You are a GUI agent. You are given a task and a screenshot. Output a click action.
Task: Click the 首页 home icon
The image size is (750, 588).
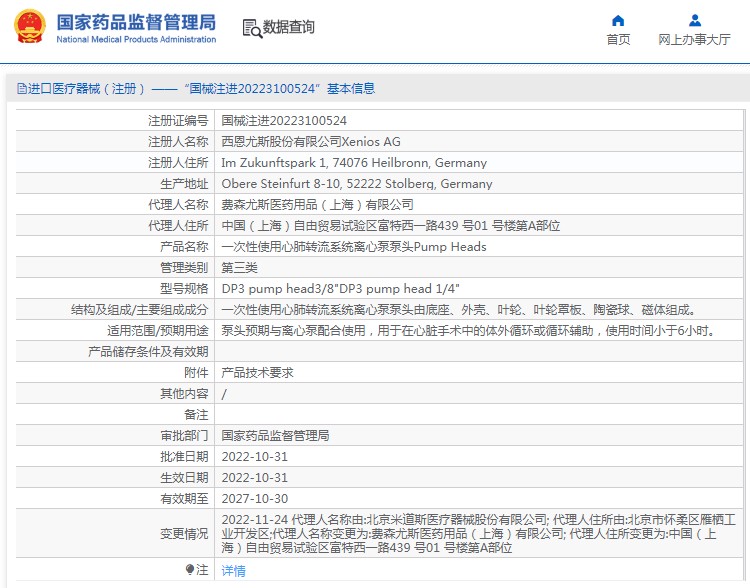(x=618, y=20)
